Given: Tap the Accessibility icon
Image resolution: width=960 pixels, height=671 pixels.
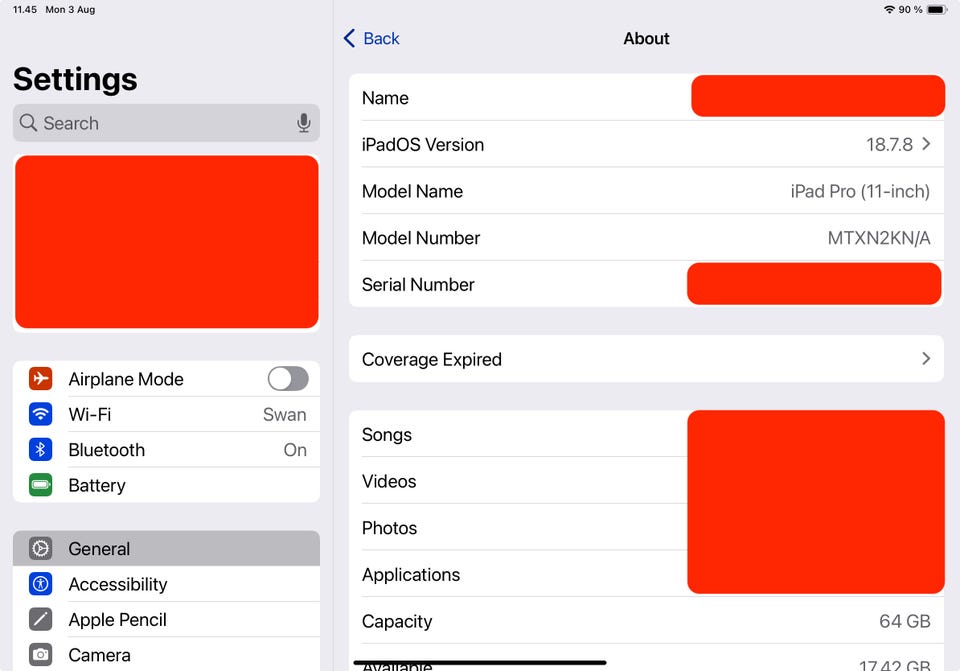Looking at the screenshot, I should click(40, 584).
